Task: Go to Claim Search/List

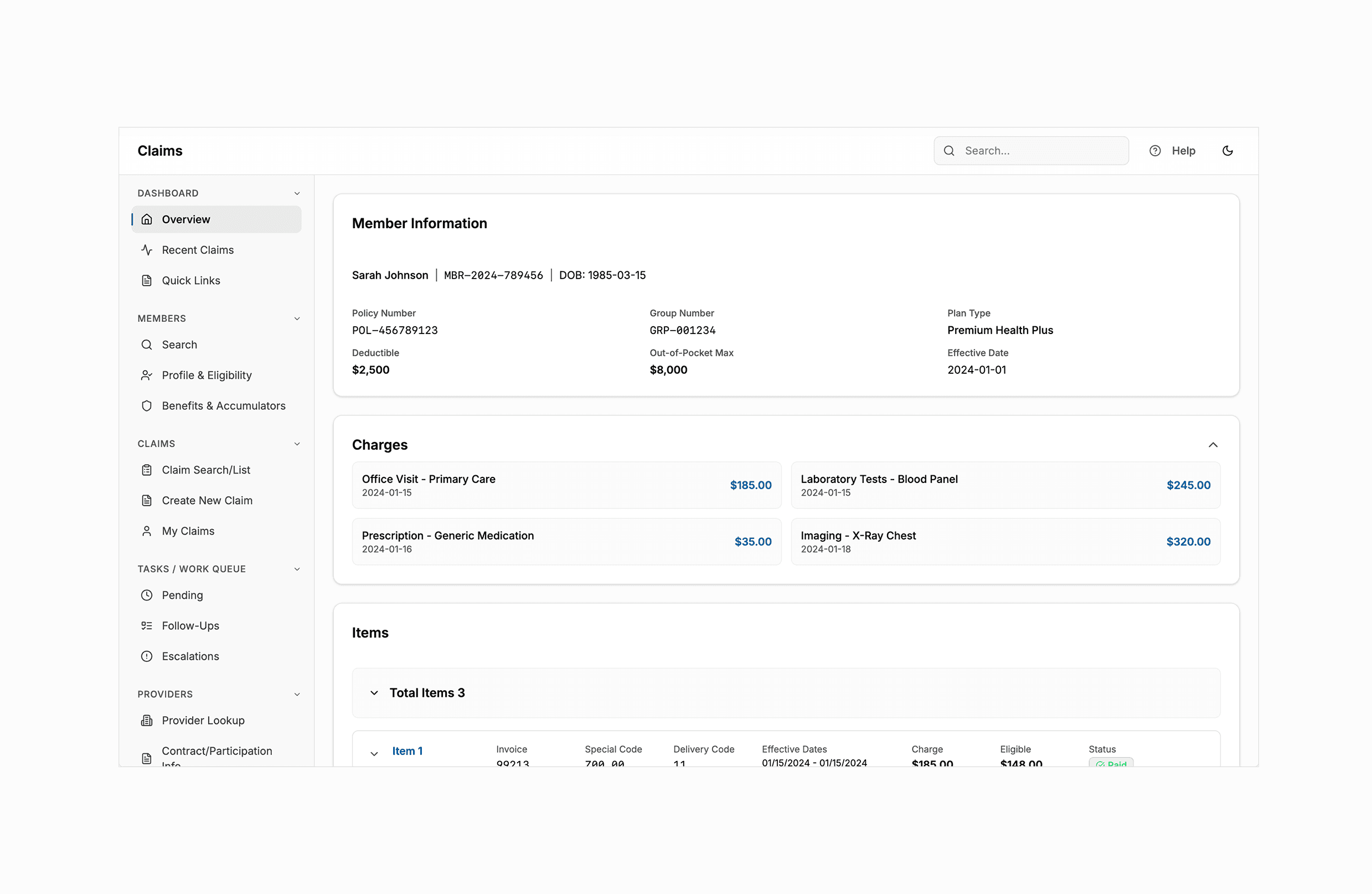Action: 206,470
